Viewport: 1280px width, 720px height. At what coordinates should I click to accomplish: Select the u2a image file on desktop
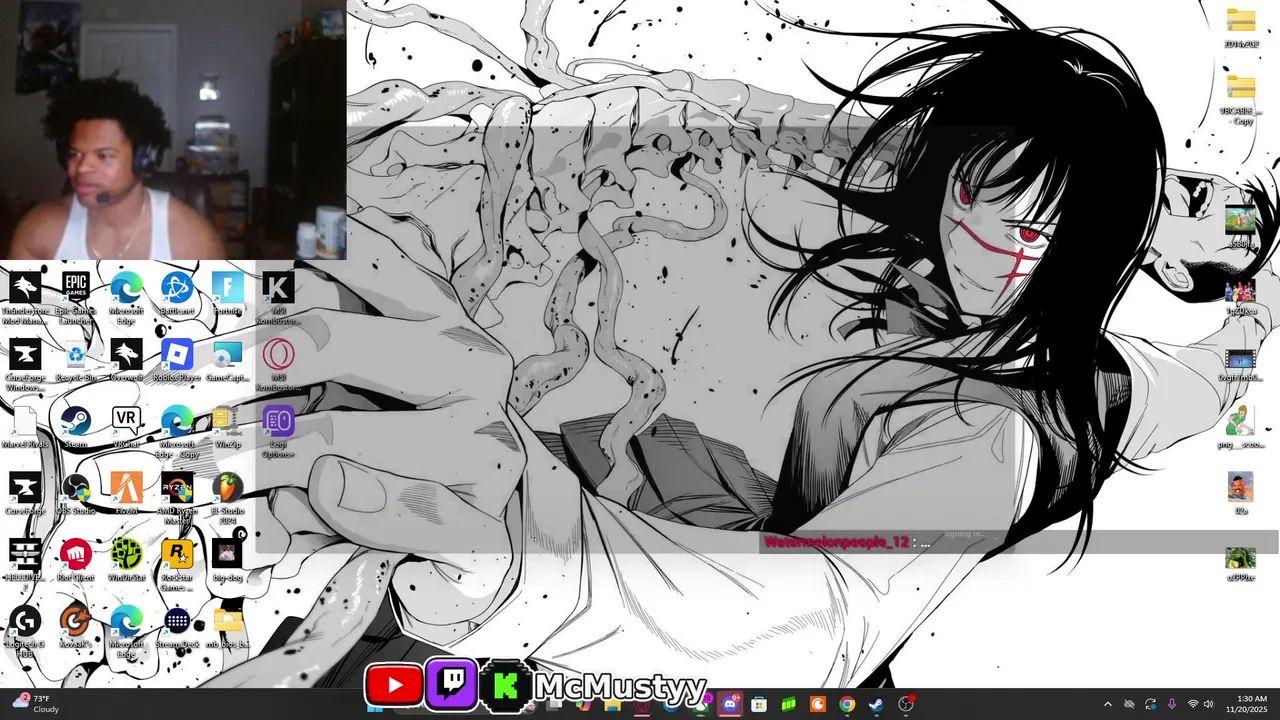1241,494
